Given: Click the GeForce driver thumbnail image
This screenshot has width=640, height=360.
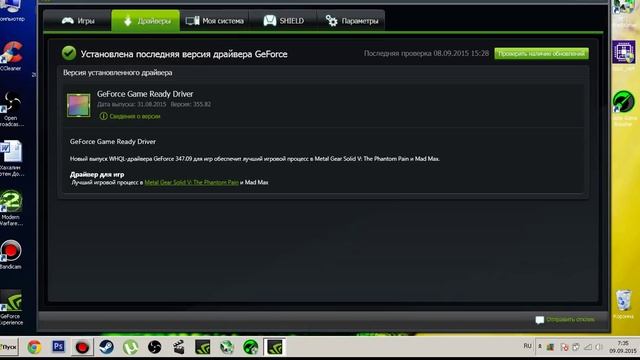Looking at the screenshot, I should [78, 105].
